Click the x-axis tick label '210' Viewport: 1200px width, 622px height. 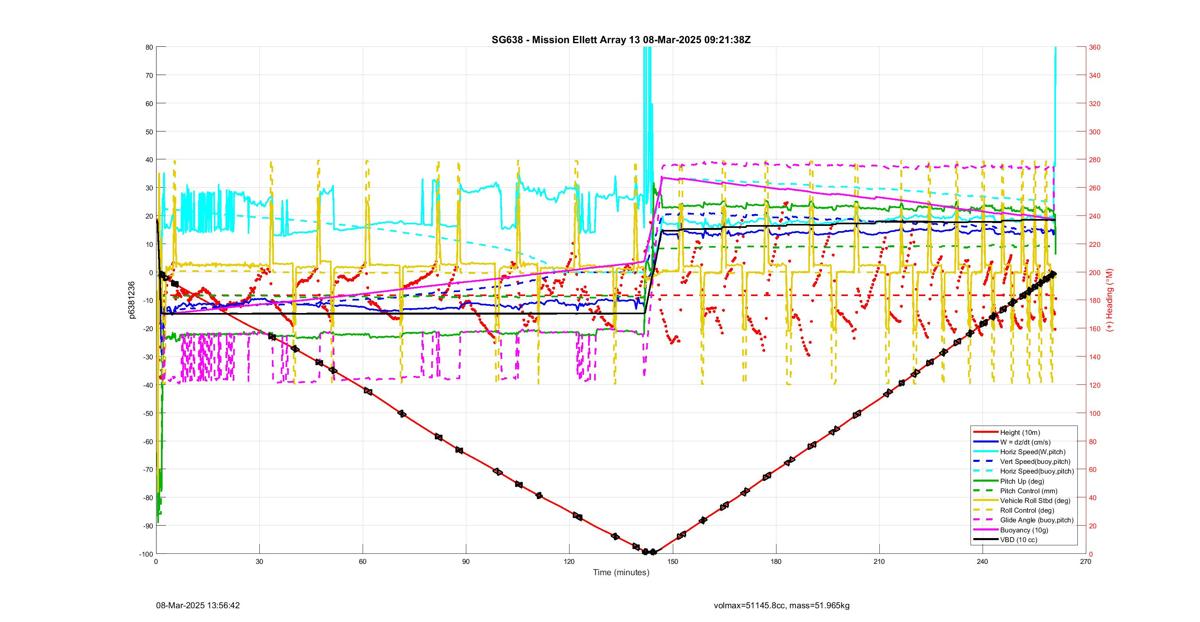(x=879, y=562)
